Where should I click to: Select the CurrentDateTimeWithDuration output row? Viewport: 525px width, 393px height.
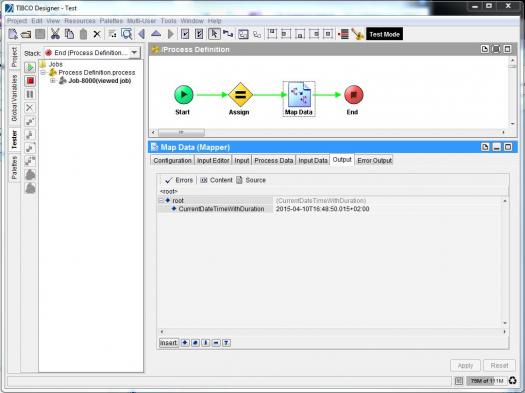pos(221,209)
